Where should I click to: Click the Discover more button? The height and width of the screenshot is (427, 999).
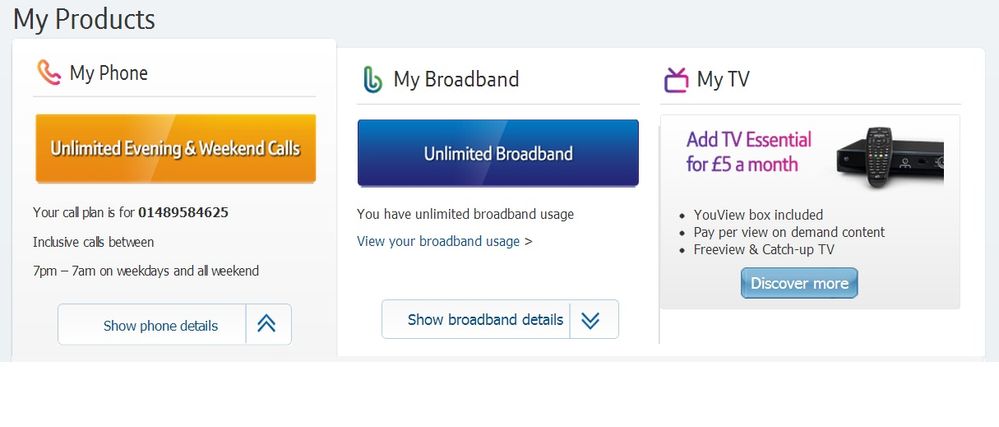[799, 283]
